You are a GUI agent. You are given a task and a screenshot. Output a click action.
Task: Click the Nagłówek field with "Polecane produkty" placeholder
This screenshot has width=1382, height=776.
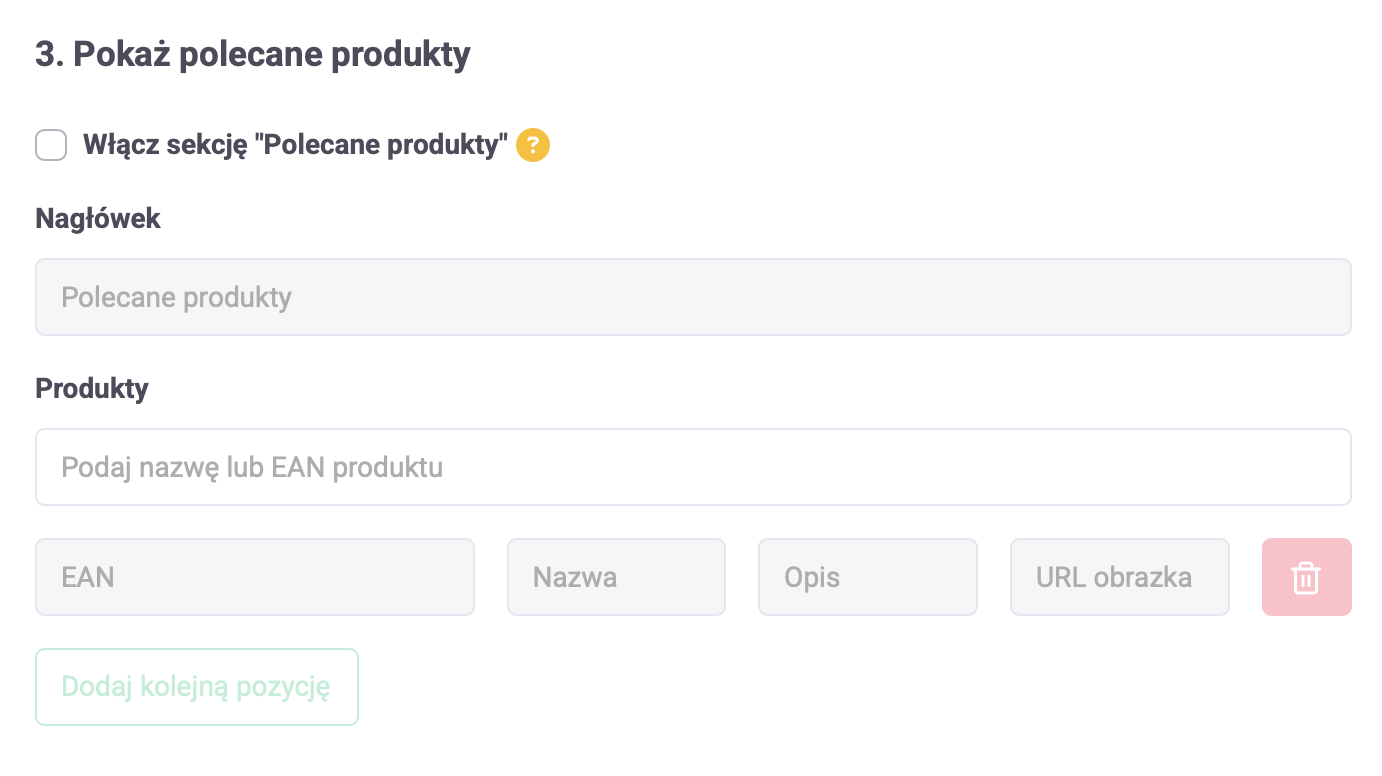click(693, 297)
